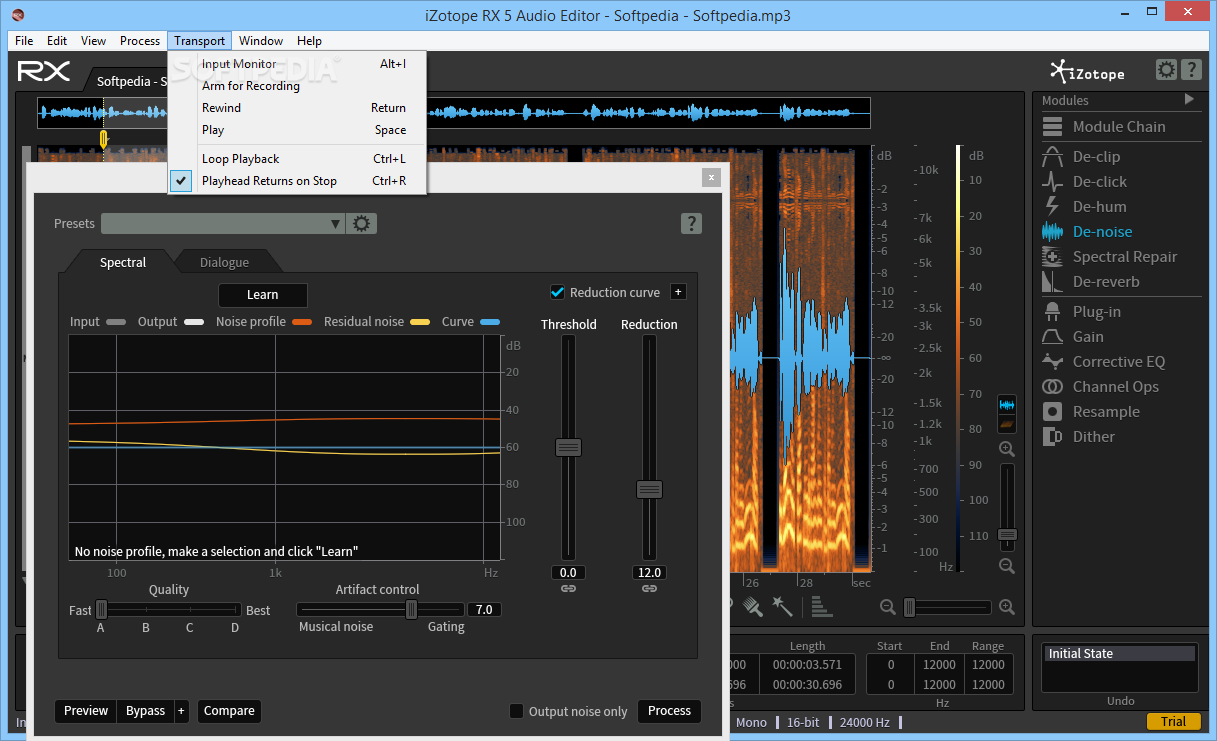Screen dimensions: 1217x741
Task: Show spectrogram view toggle
Action: click(1007, 424)
